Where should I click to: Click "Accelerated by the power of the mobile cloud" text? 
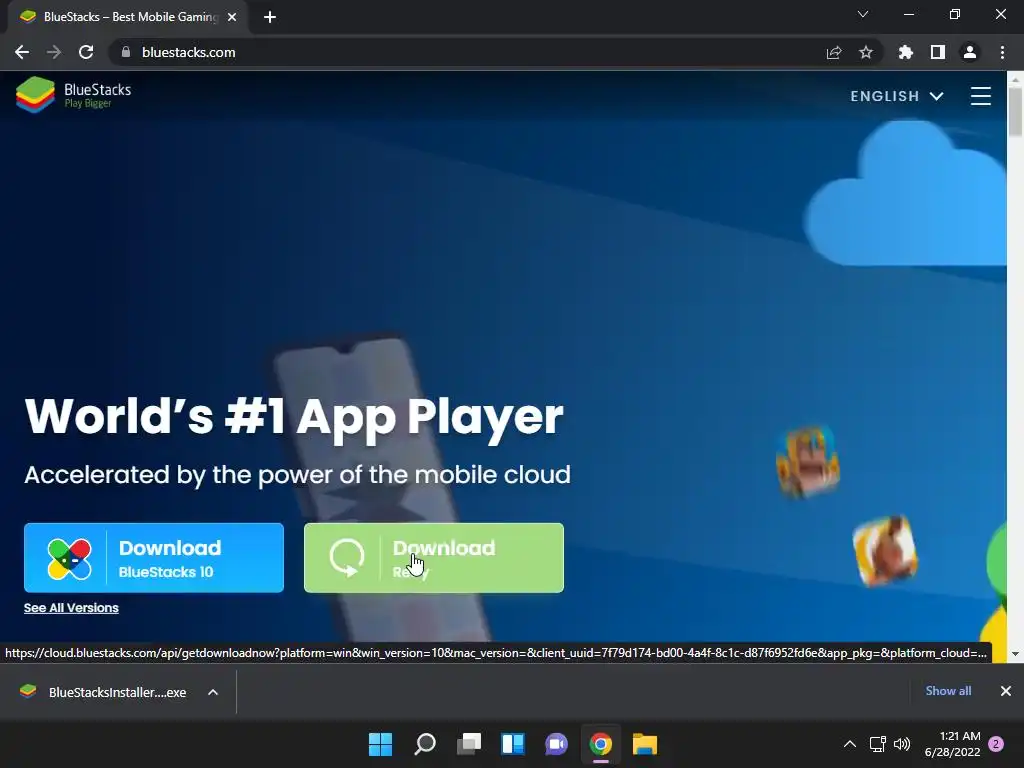click(x=297, y=475)
